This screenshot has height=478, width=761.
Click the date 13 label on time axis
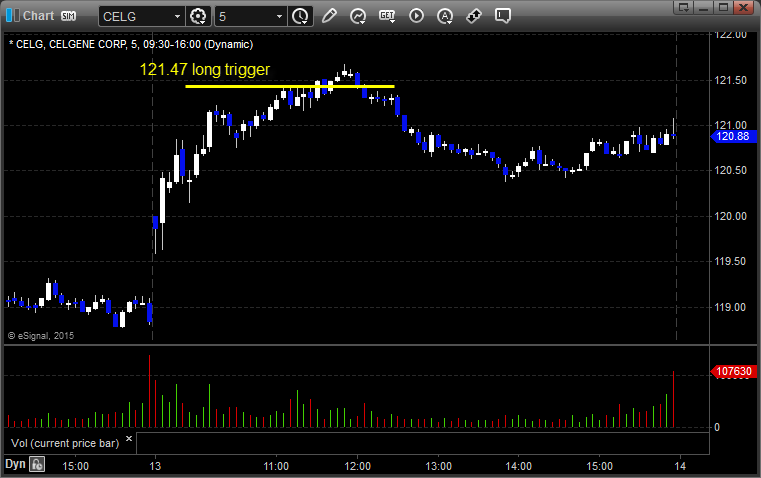point(155,466)
